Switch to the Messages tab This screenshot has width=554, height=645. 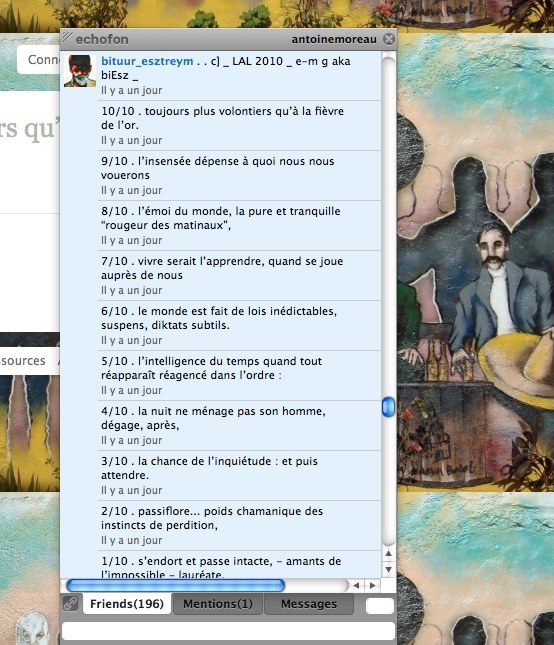click(308, 603)
